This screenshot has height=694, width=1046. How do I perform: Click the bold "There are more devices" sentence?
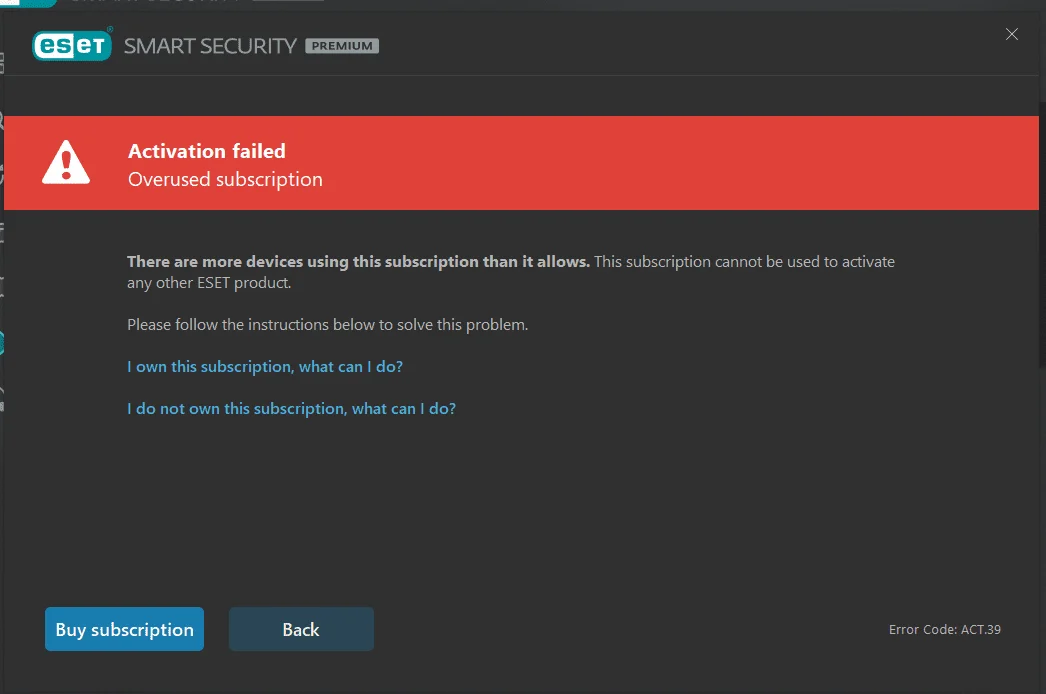pos(358,262)
